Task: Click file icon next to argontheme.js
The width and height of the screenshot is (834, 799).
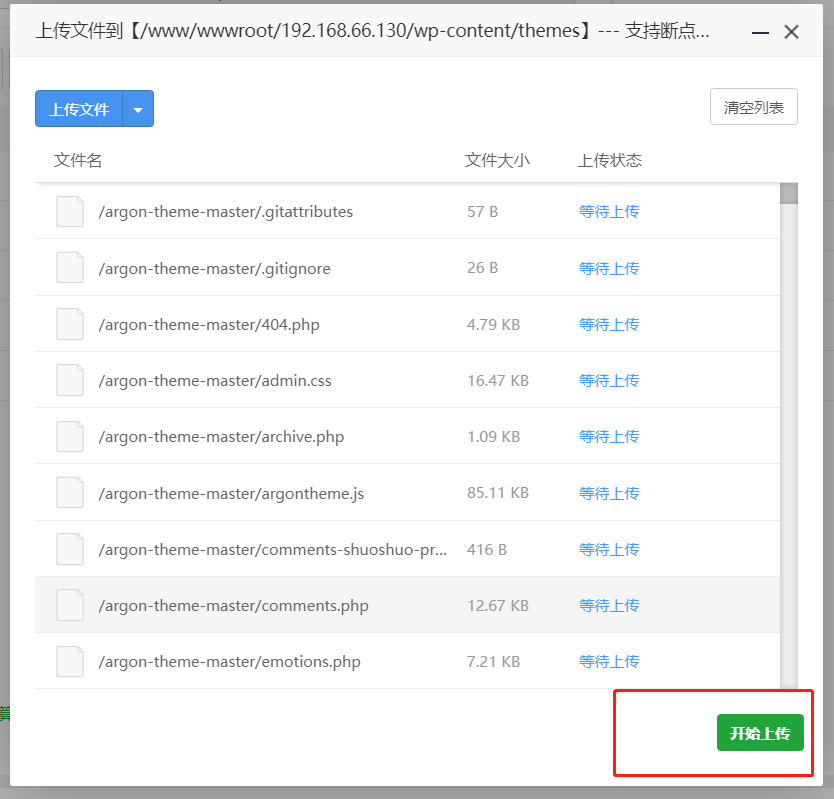Action: (70, 493)
